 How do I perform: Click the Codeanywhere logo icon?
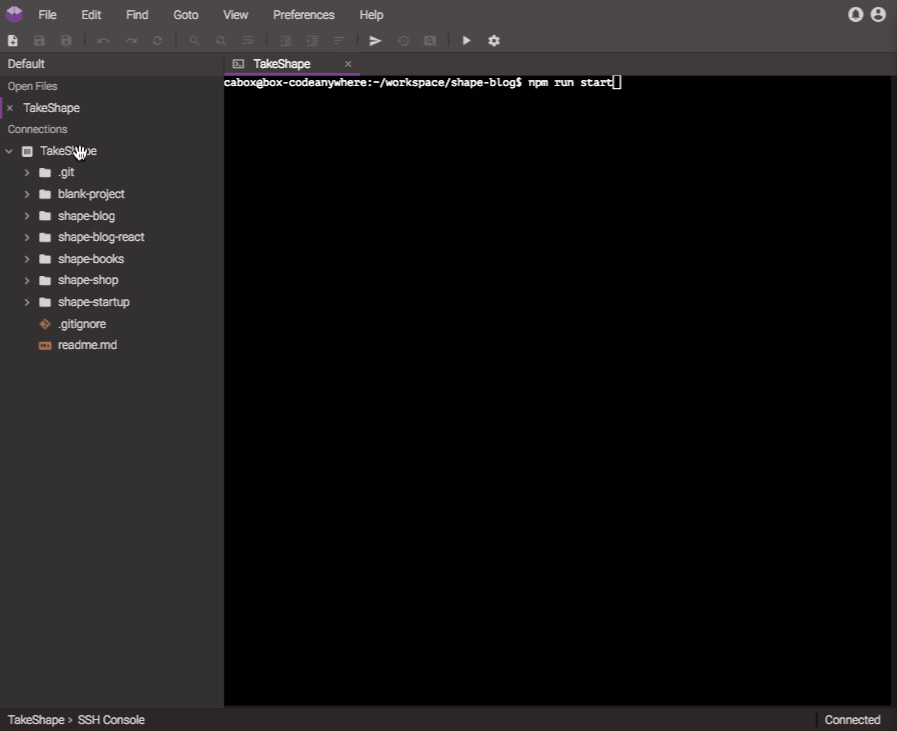coord(14,14)
